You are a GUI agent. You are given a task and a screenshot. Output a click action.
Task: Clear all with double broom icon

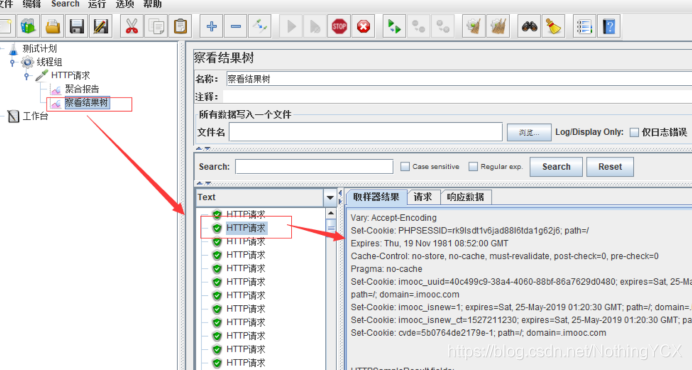click(498, 26)
